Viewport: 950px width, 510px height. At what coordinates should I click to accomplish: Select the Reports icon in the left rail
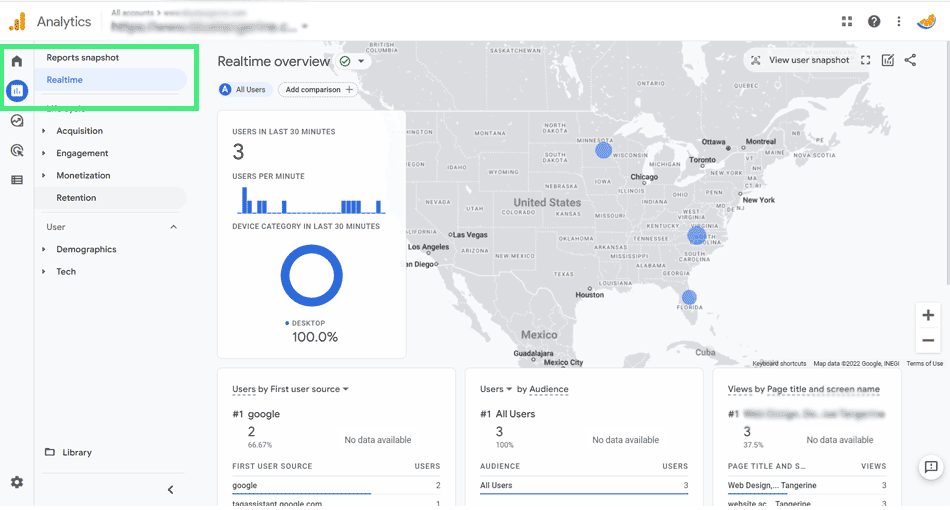(17, 91)
